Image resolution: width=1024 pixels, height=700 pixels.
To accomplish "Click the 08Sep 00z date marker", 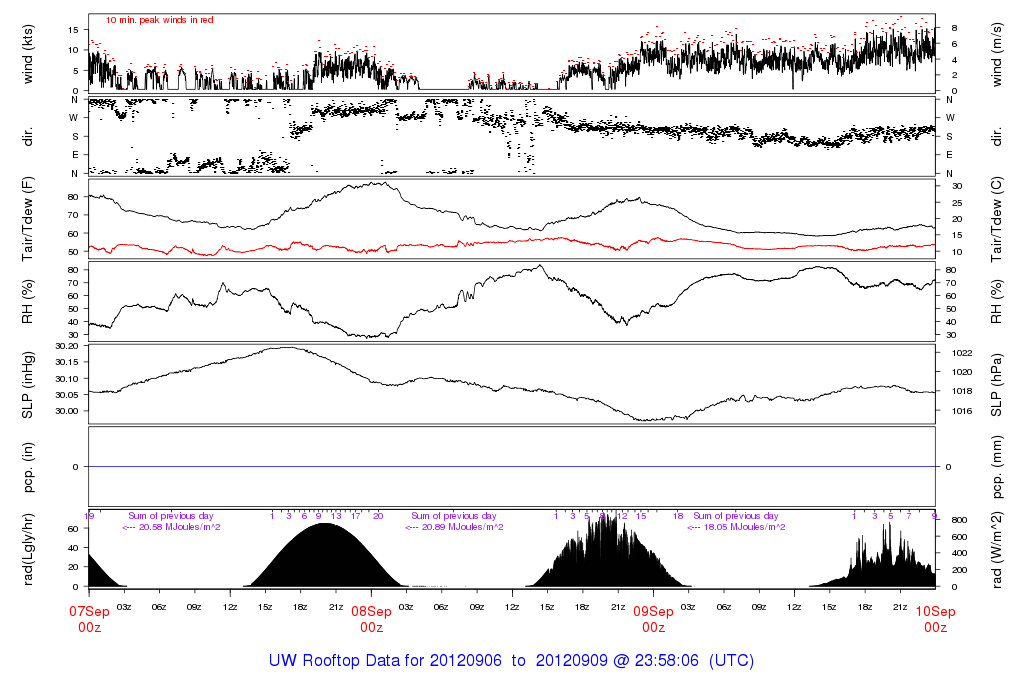I will pos(371,618).
